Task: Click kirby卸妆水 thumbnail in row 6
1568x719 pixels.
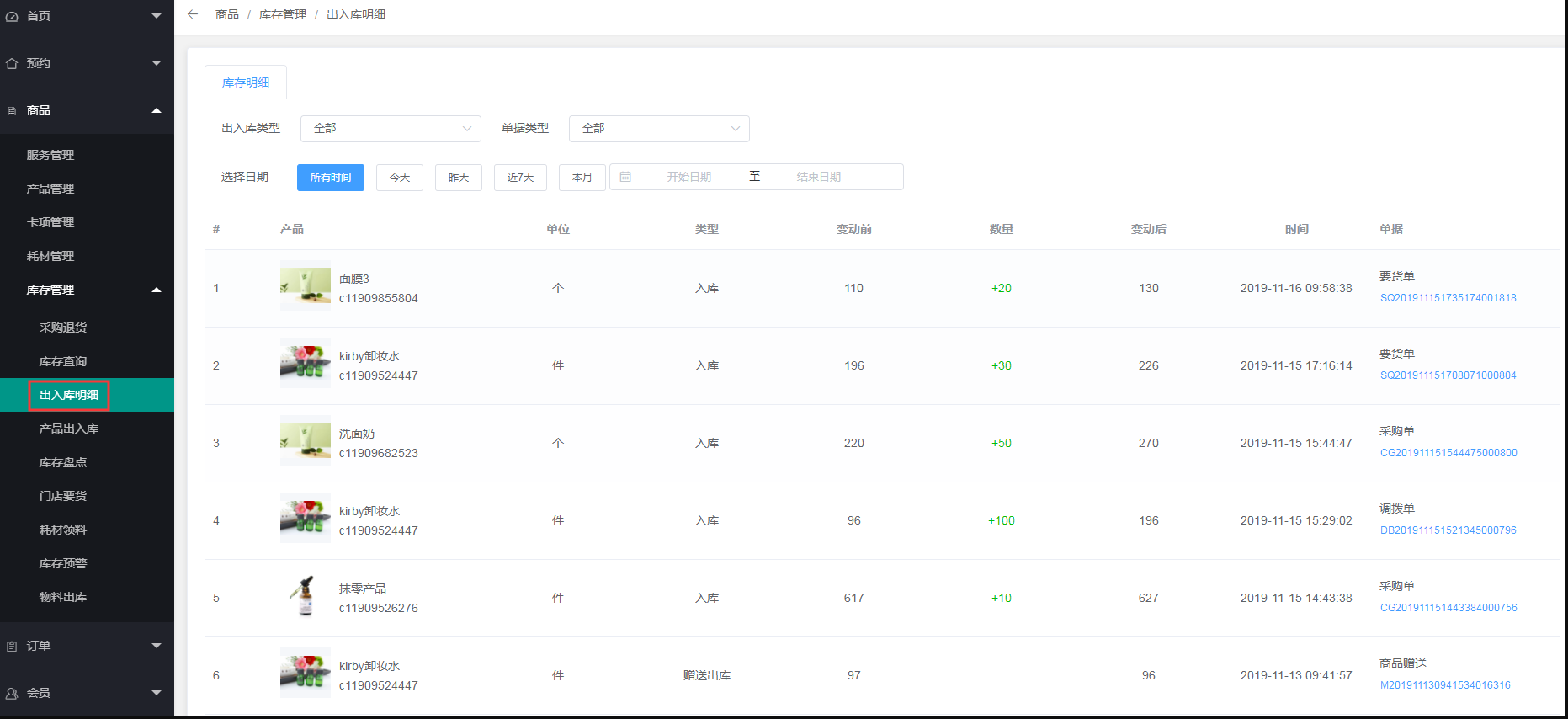Action: [x=306, y=674]
